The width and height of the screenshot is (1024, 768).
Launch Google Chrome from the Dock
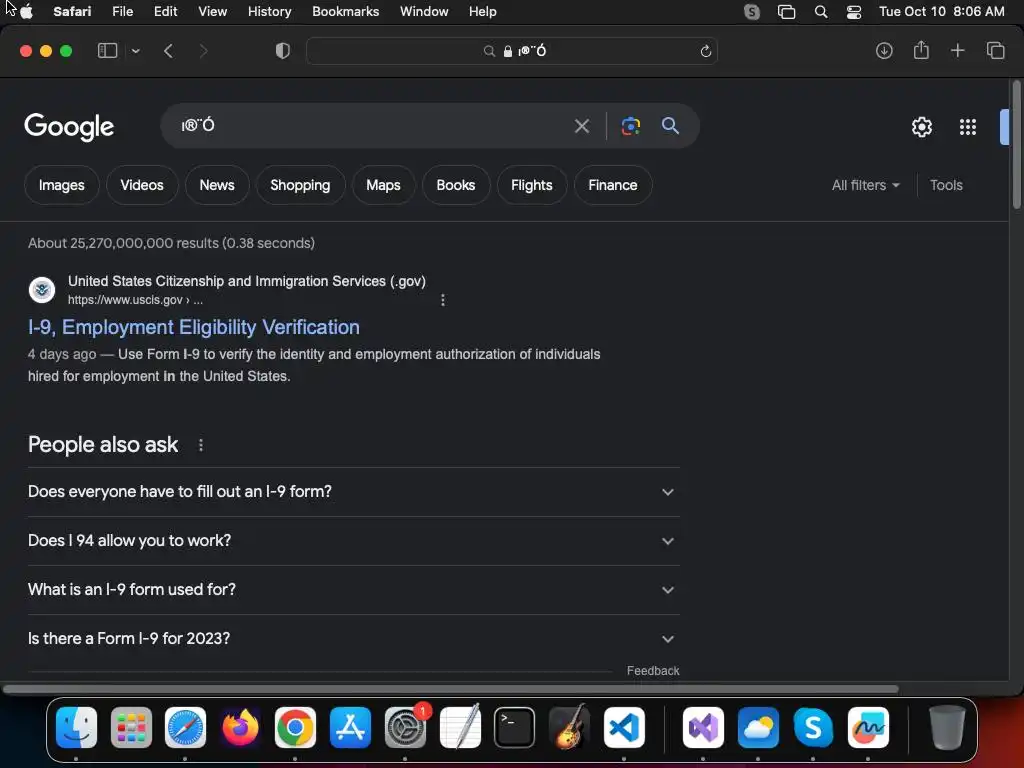(x=295, y=728)
